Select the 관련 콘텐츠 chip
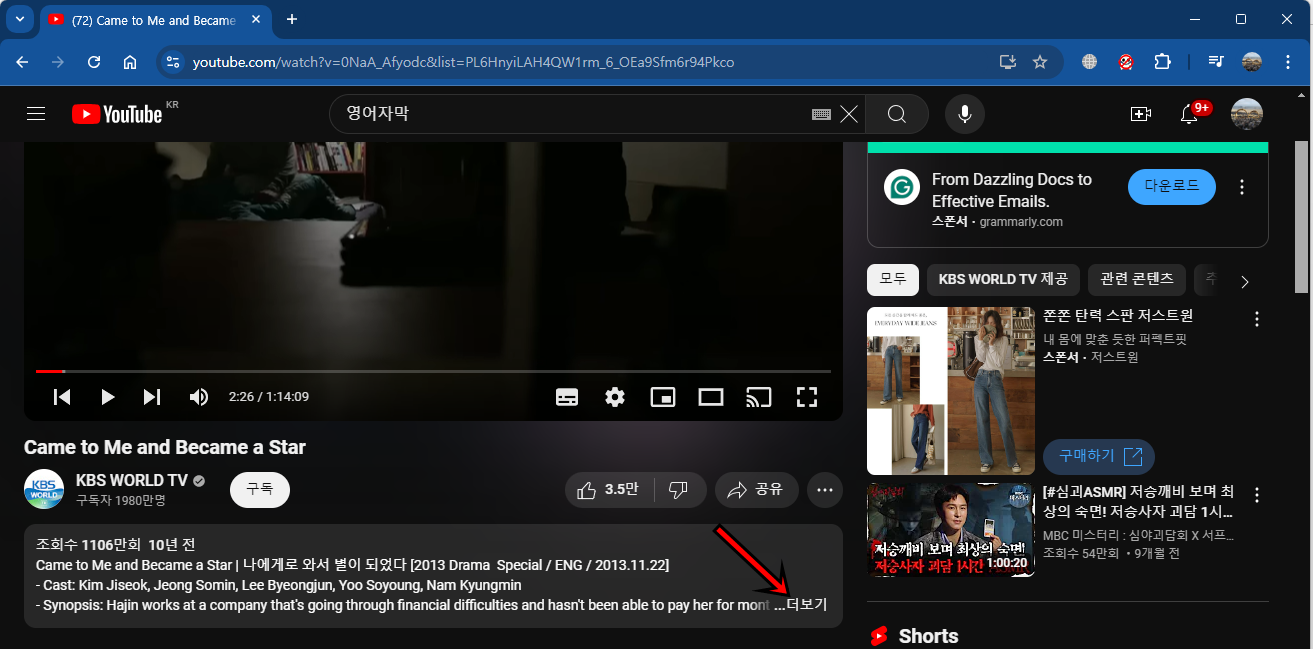Image resolution: width=1313 pixels, height=649 pixels. tap(1137, 280)
